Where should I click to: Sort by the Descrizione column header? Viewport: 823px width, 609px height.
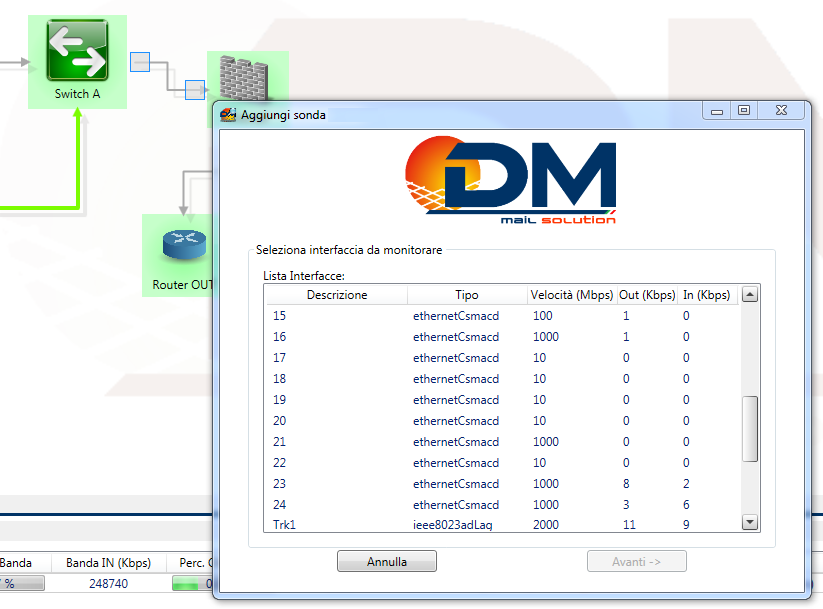click(x=336, y=295)
